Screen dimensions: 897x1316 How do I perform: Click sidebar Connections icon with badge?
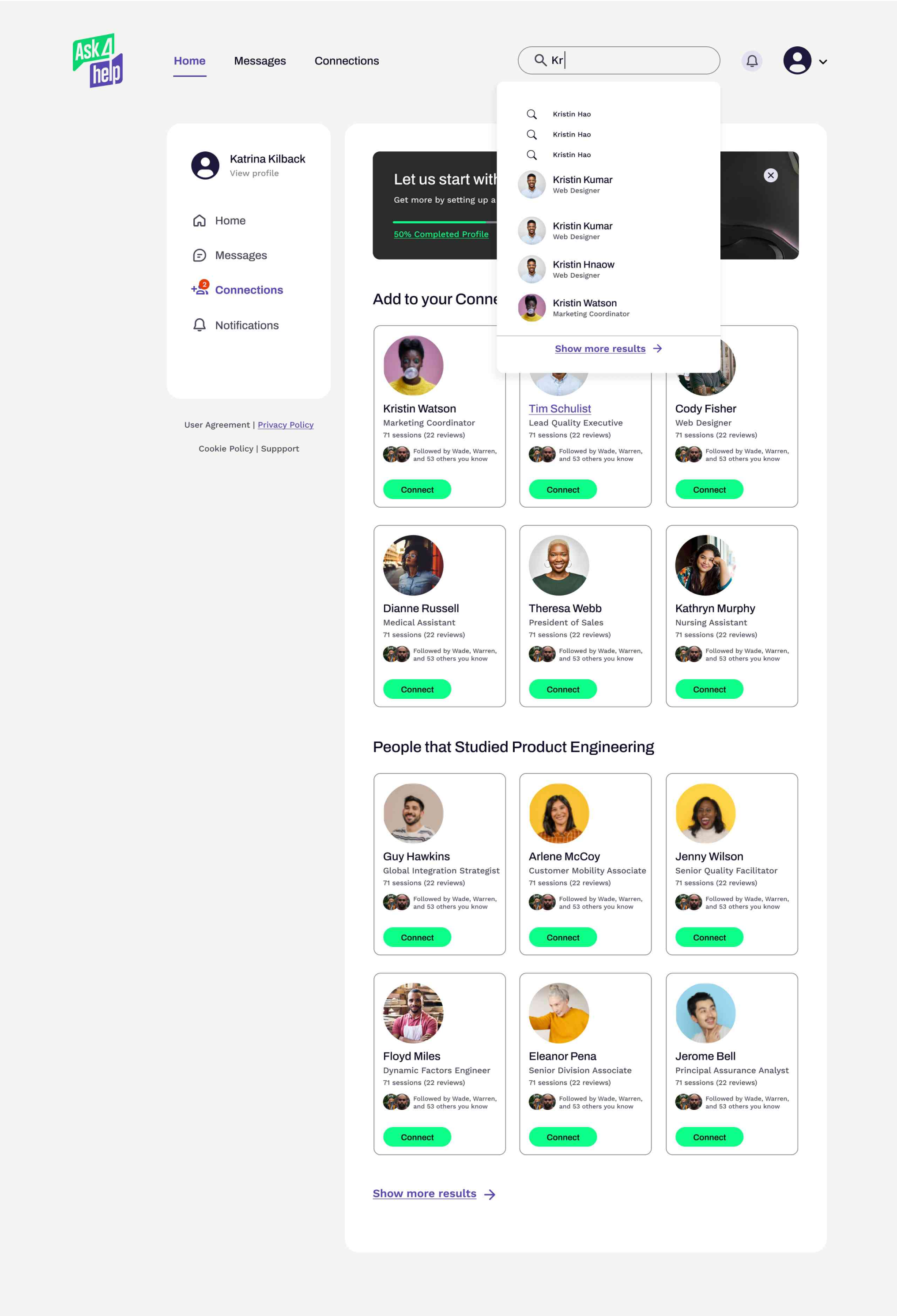coord(200,289)
